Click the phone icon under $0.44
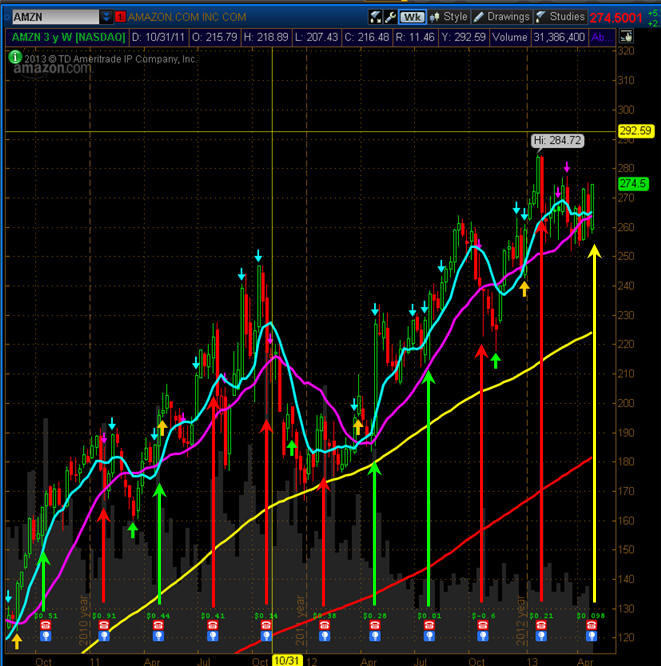This screenshot has height=666, width=661. (x=158, y=625)
